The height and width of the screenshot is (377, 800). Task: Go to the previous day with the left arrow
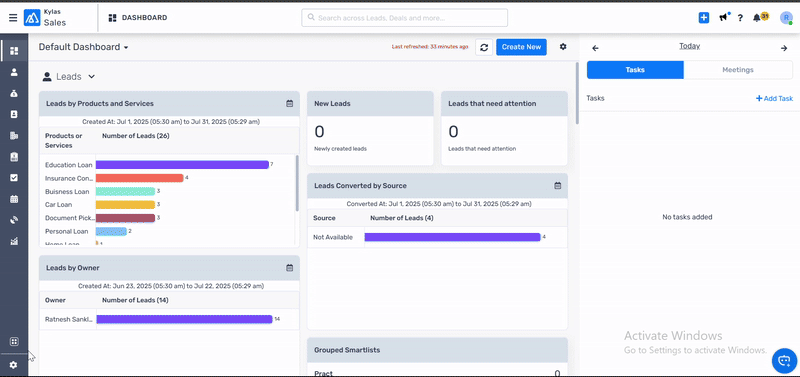click(595, 48)
